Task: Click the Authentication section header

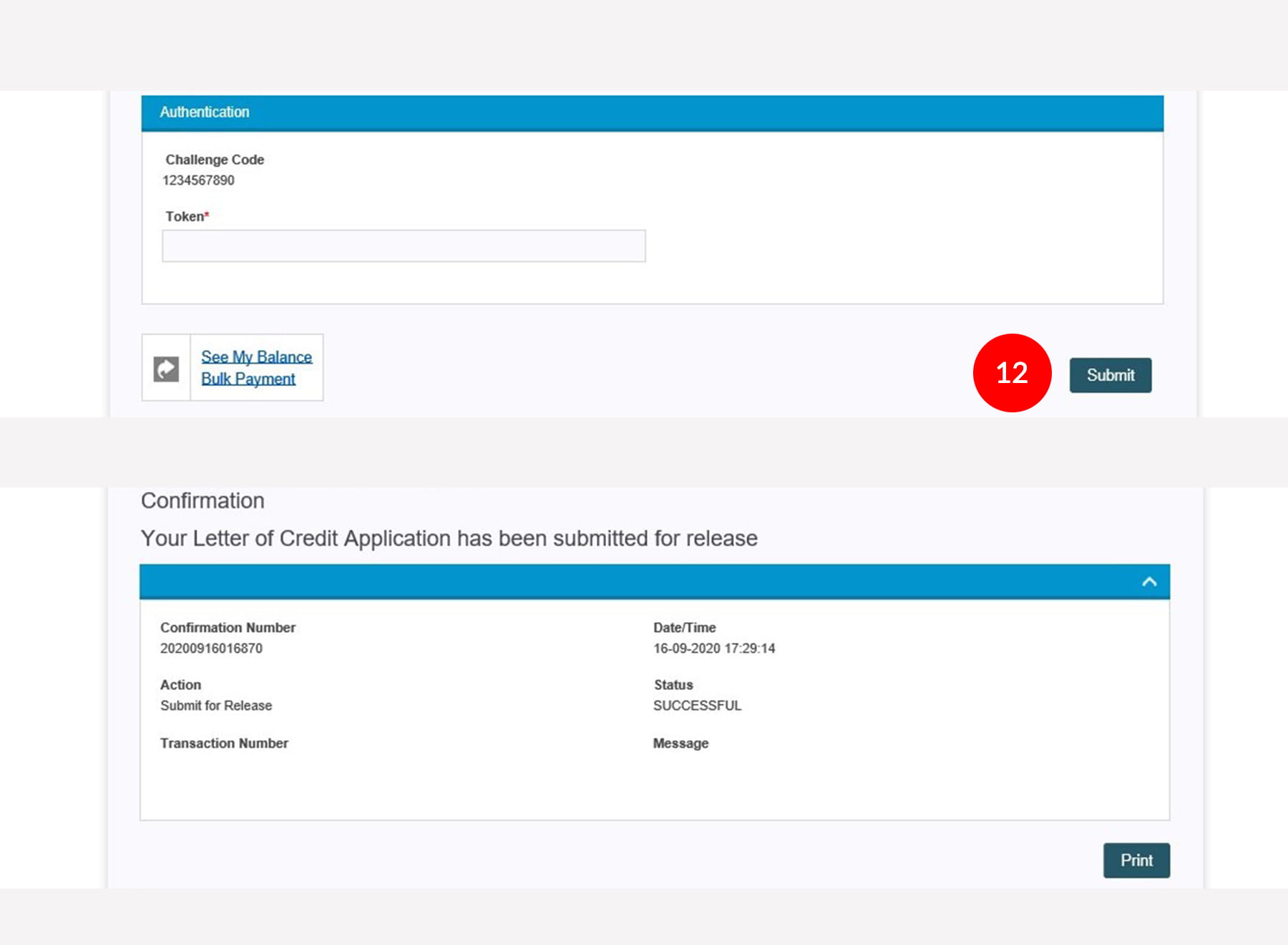Action: pyautogui.click(x=205, y=112)
